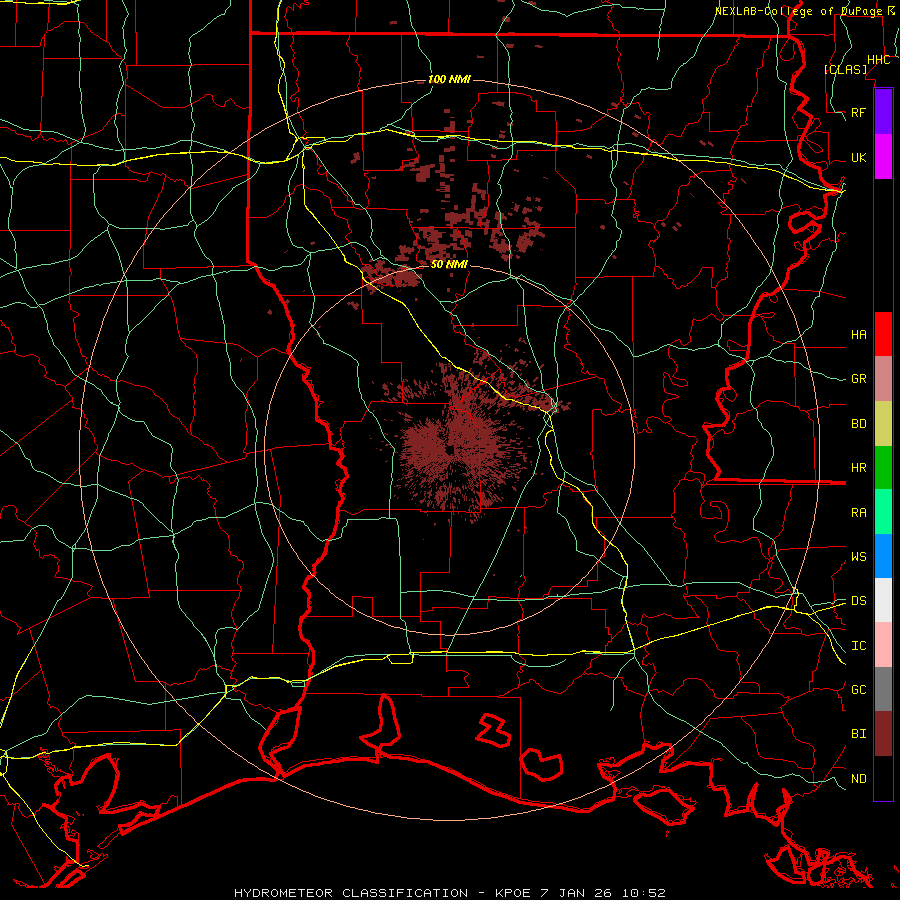Click the "UK" legend label
The image size is (900, 900).
coord(858,157)
